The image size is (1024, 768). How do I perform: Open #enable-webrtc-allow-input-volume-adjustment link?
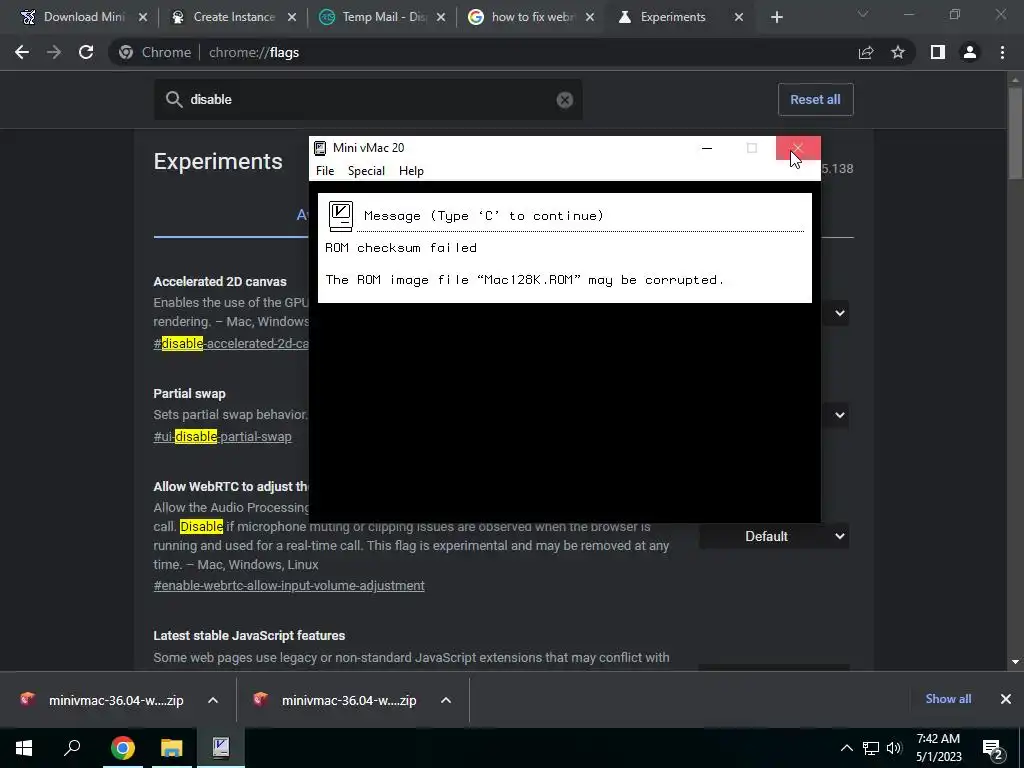(289, 586)
